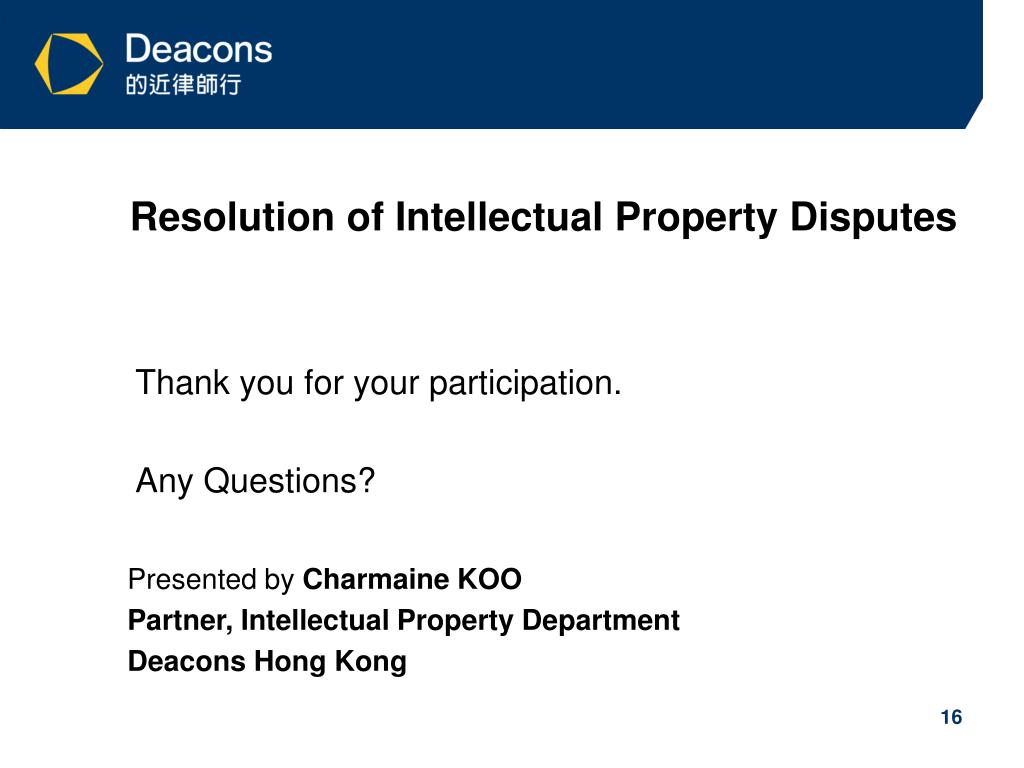Screen dimensions: 1024x768
Task: Click the 'Presented by' text
Action: pos(211,580)
